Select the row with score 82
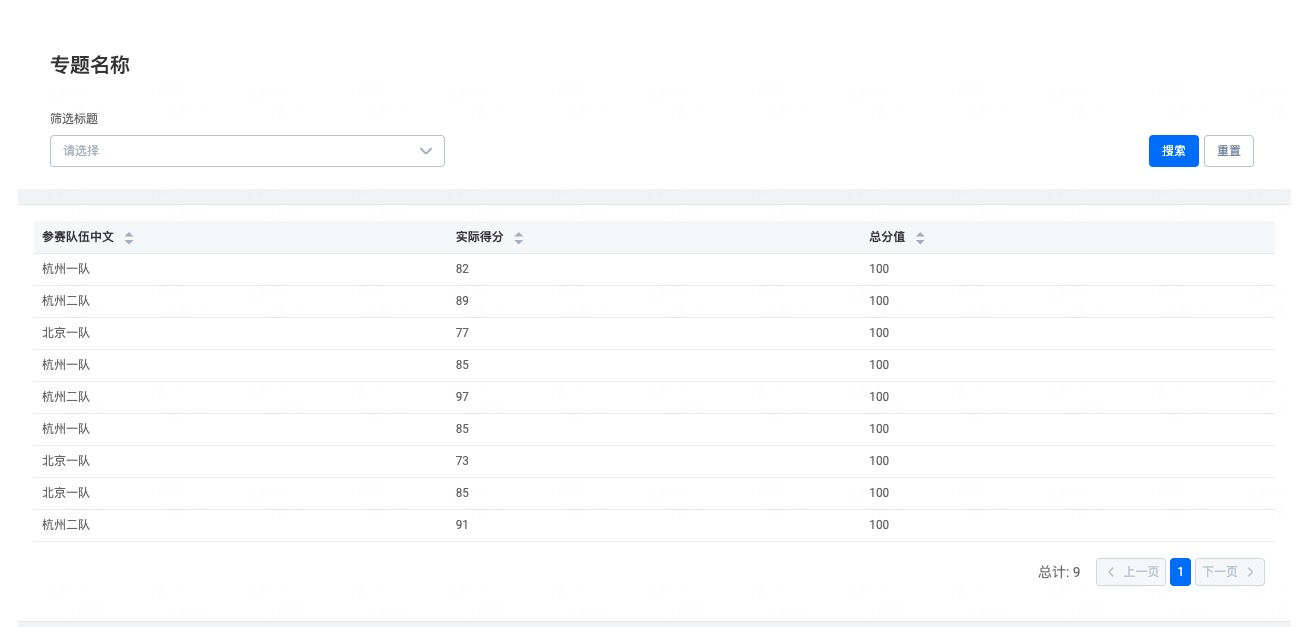Image resolution: width=1310 pixels, height=627 pixels. click(x=462, y=270)
